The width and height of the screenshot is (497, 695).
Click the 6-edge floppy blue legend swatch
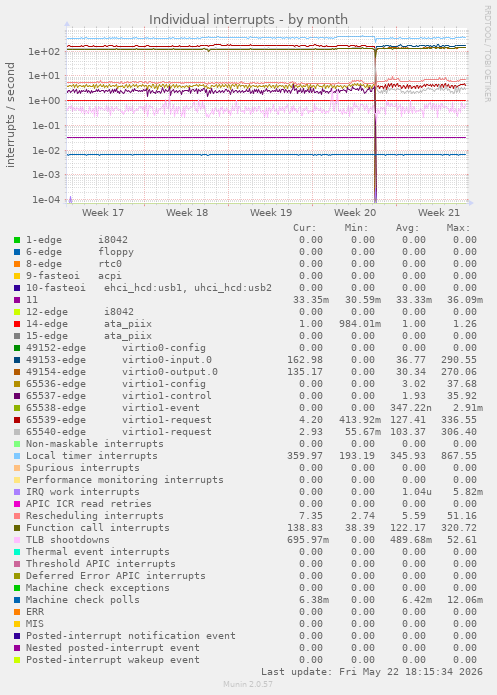(x=17, y=252)
